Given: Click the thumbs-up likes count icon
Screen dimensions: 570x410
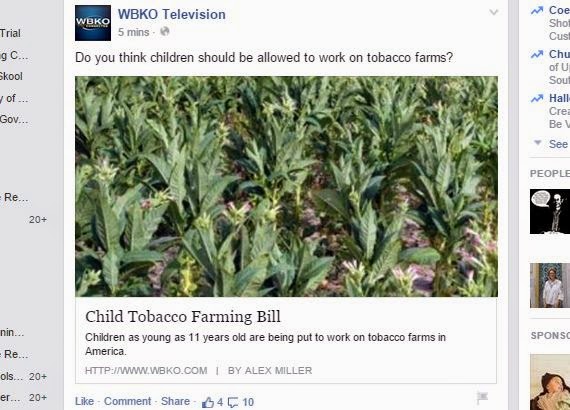Looking at the screenshot, I should coord(208,402).
